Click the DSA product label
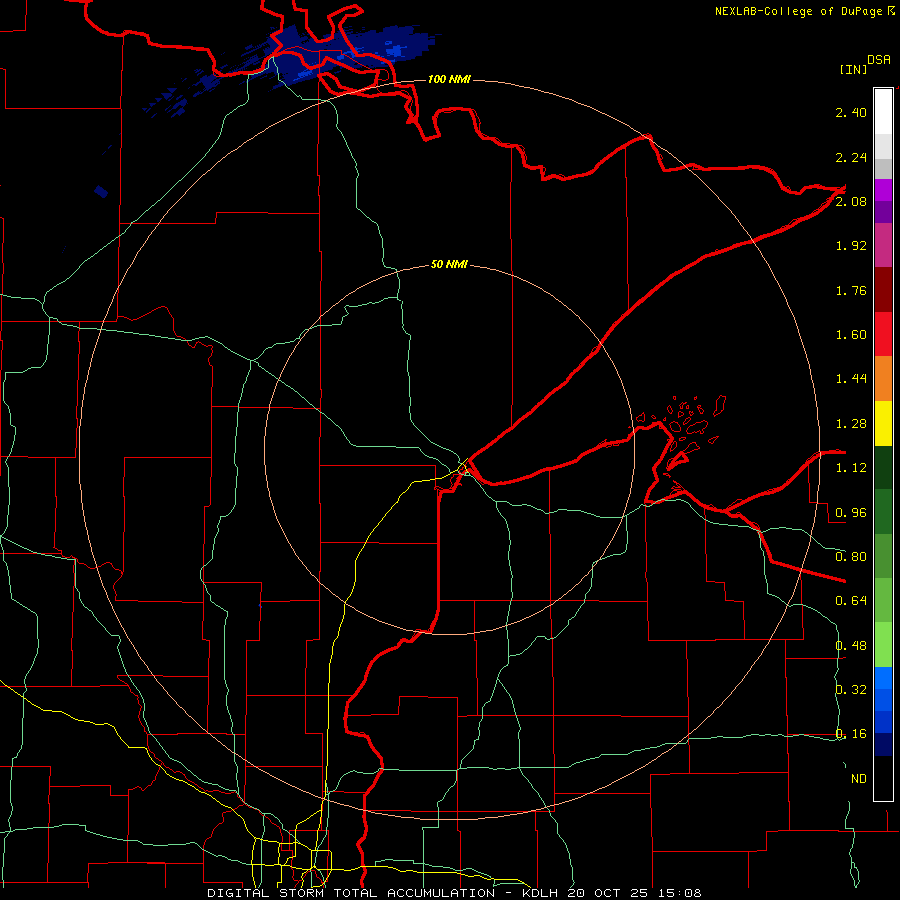This screenshot has height=900, width=900. tap(879, 60)
